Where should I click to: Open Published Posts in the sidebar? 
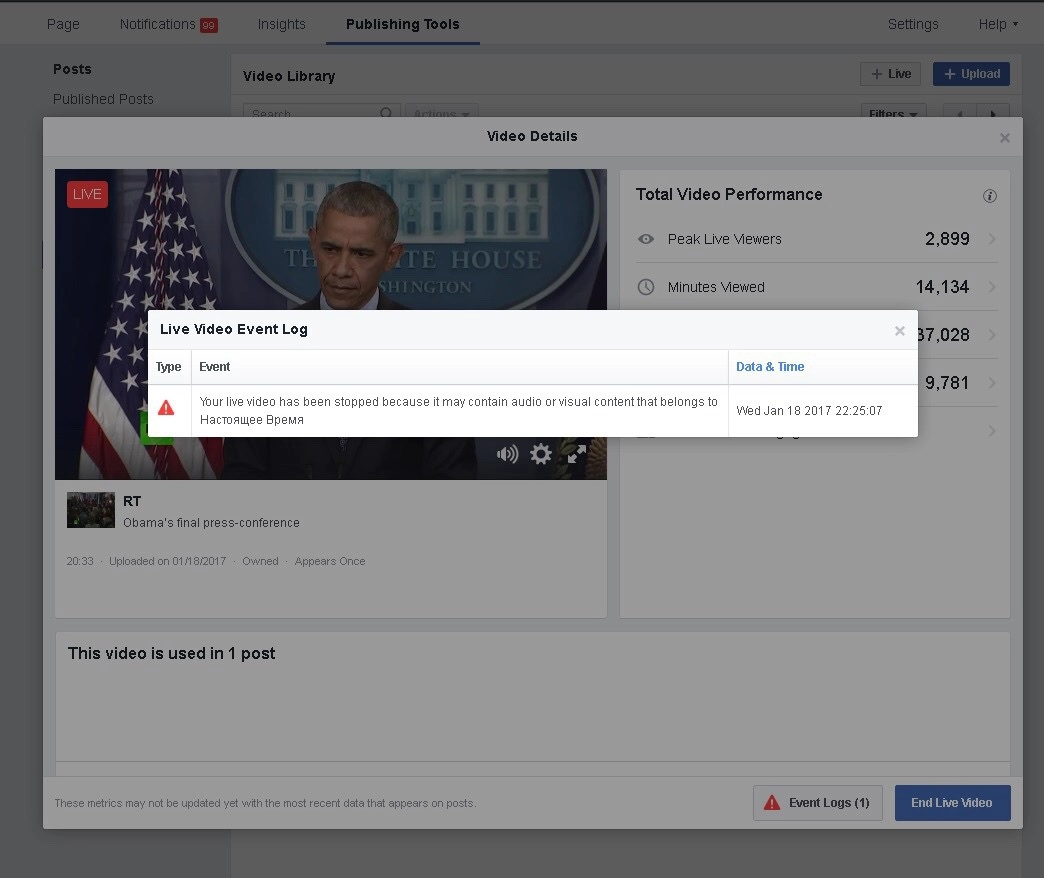pyautogui.click(x=103, y=99)
